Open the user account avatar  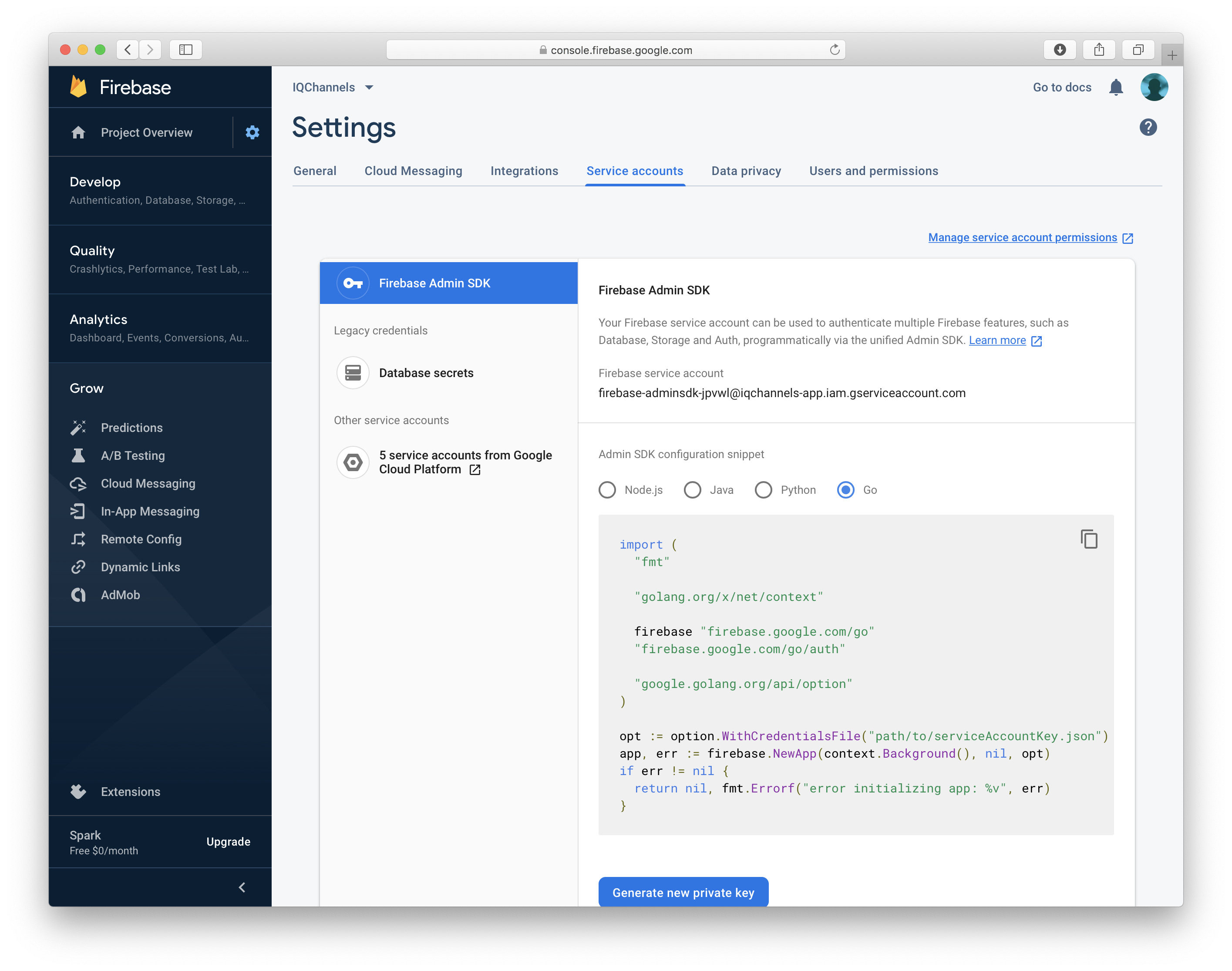(x=1154, y=87)
